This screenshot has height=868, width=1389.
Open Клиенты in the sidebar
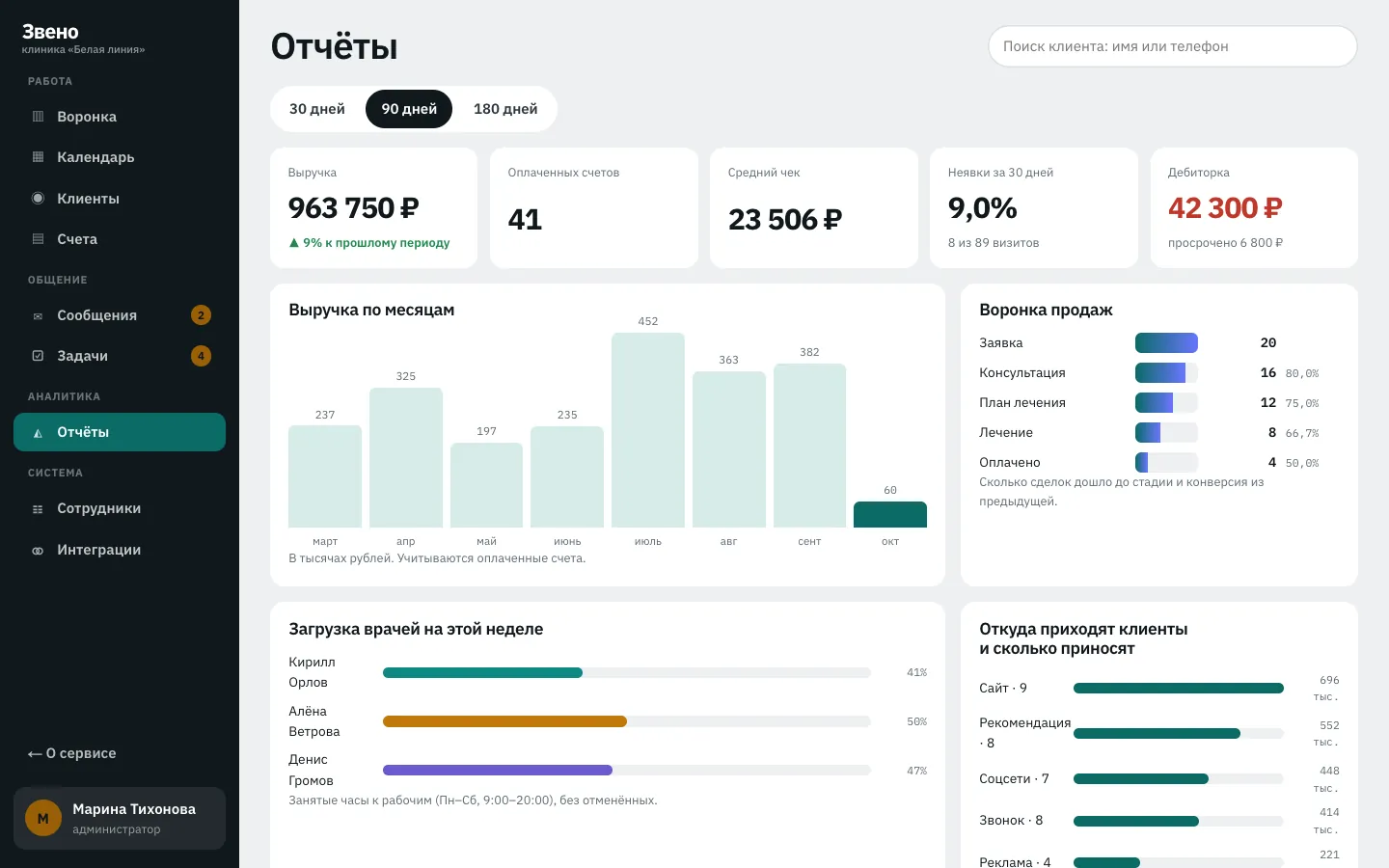click(120, 199)
